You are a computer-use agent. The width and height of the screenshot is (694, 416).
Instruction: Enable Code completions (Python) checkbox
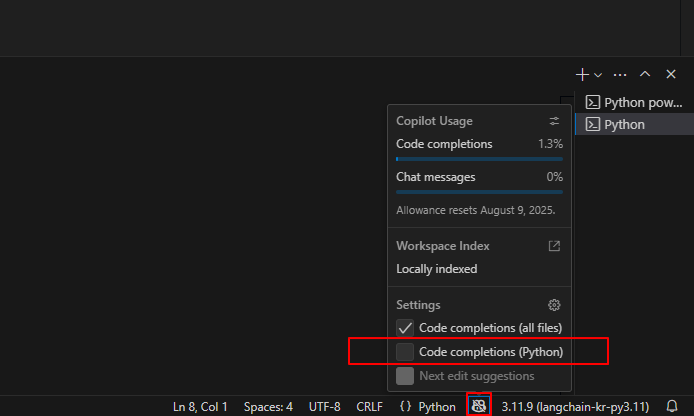click(405, 352)
